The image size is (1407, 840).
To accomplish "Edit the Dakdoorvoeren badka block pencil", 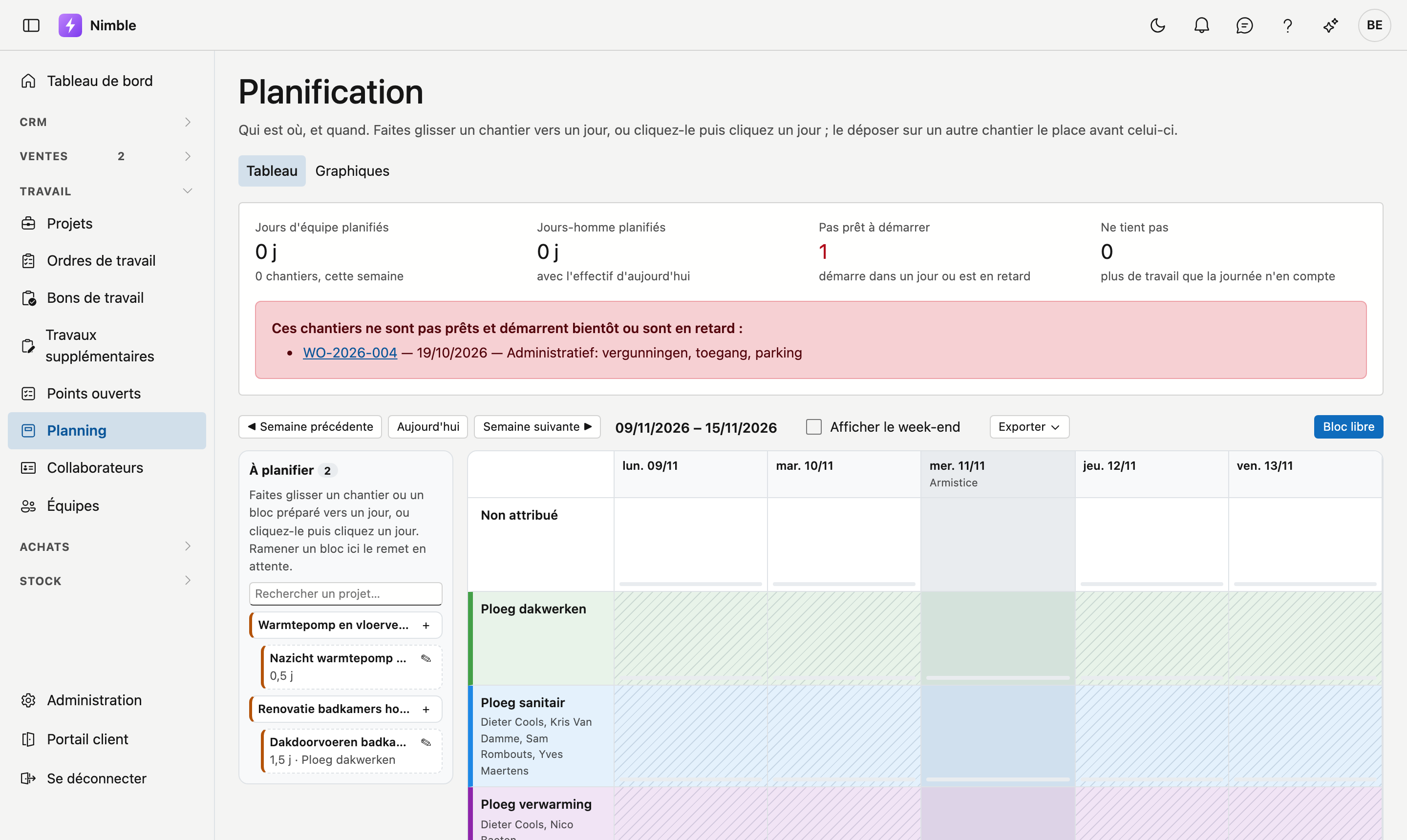I will pos(426,742).
